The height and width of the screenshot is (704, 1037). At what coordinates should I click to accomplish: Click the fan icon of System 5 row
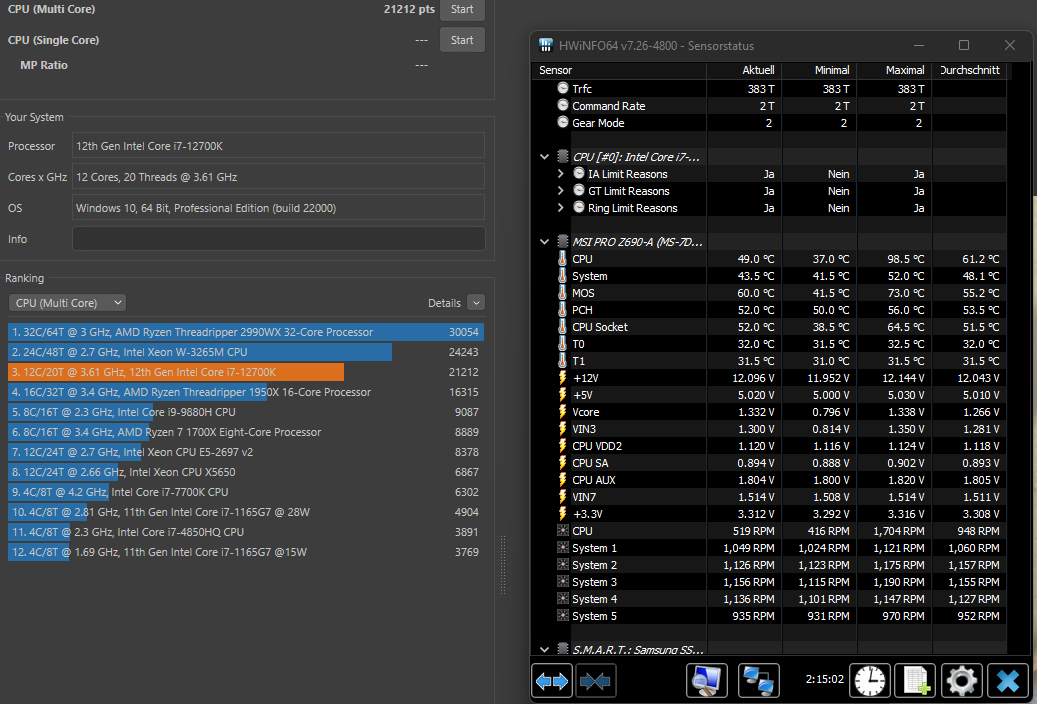pos(563,615)
